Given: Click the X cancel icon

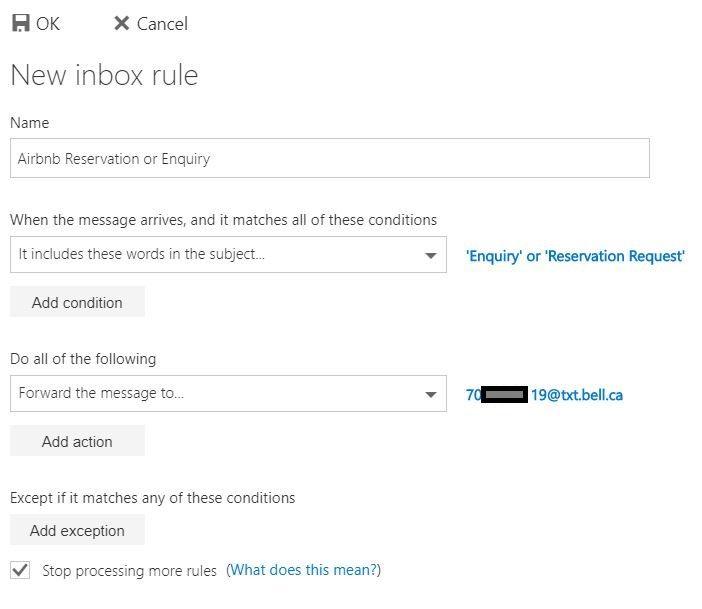Looking at the screenshot, I should click(121, 23).
